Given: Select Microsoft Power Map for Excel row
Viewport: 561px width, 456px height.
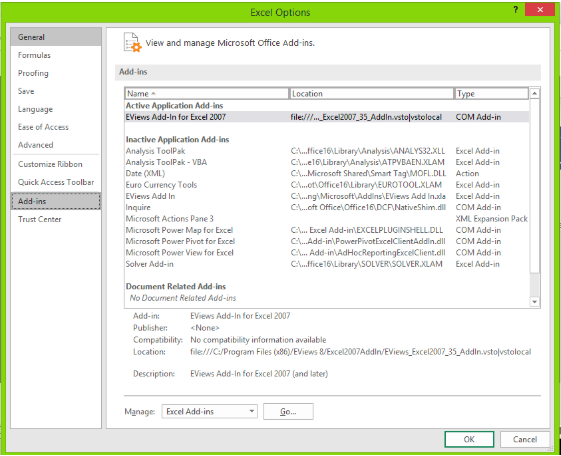Looking at the screenshot, I should [326, 230].
